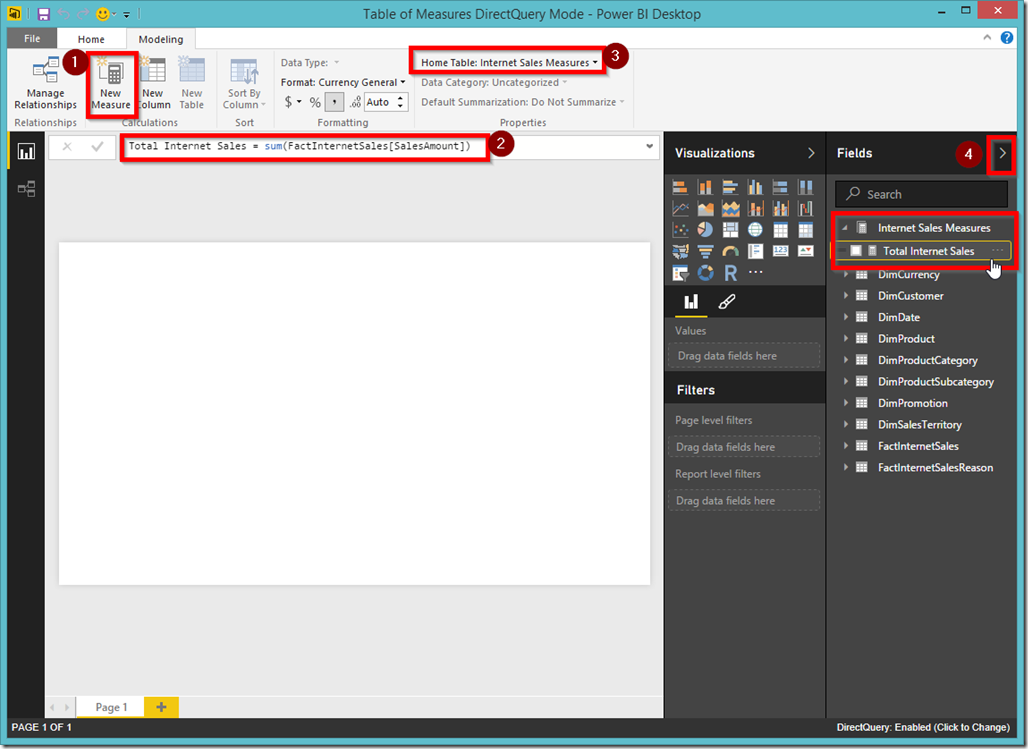This screenshot has height=749, width=1028.
Task: Select the Line and stacked column chart
Action: tap(755, 209)
